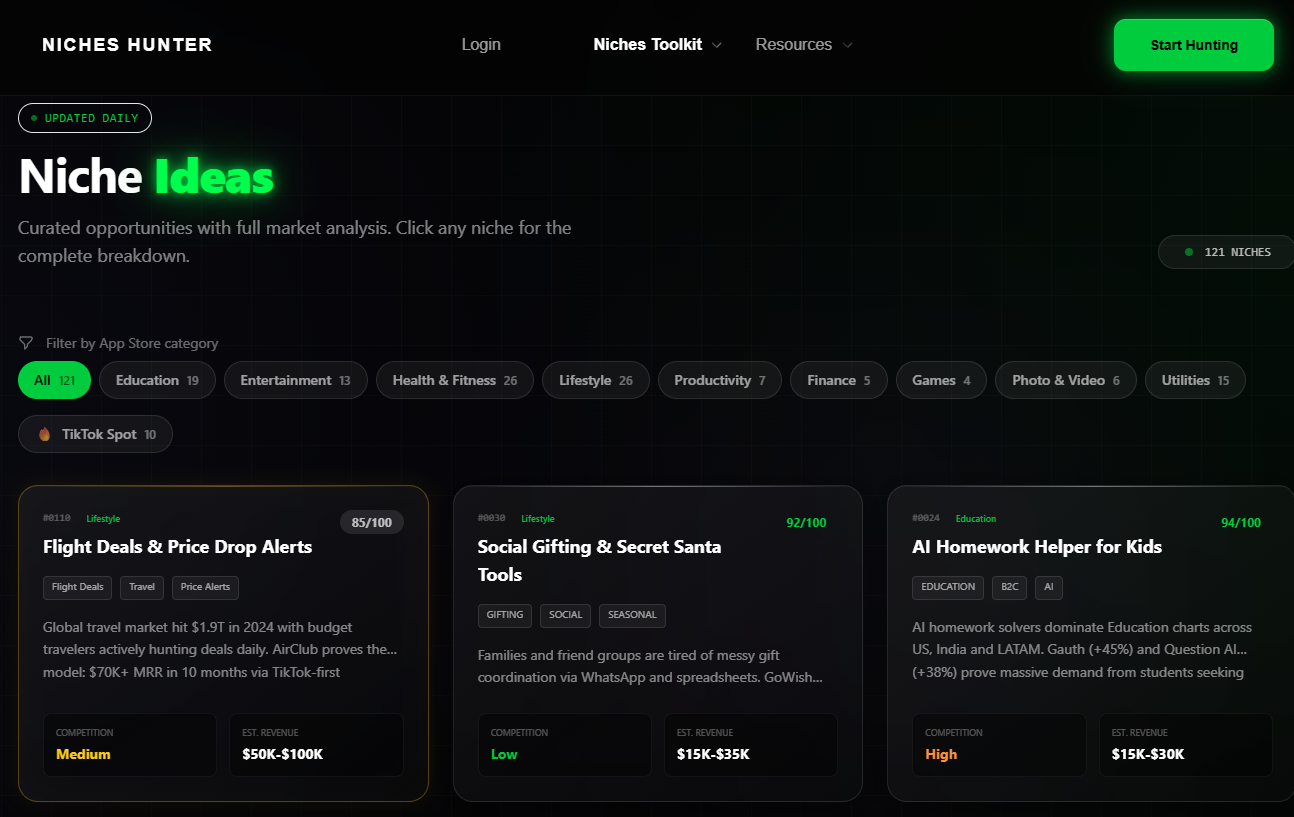Open the Login page

[x=481, y=44]
